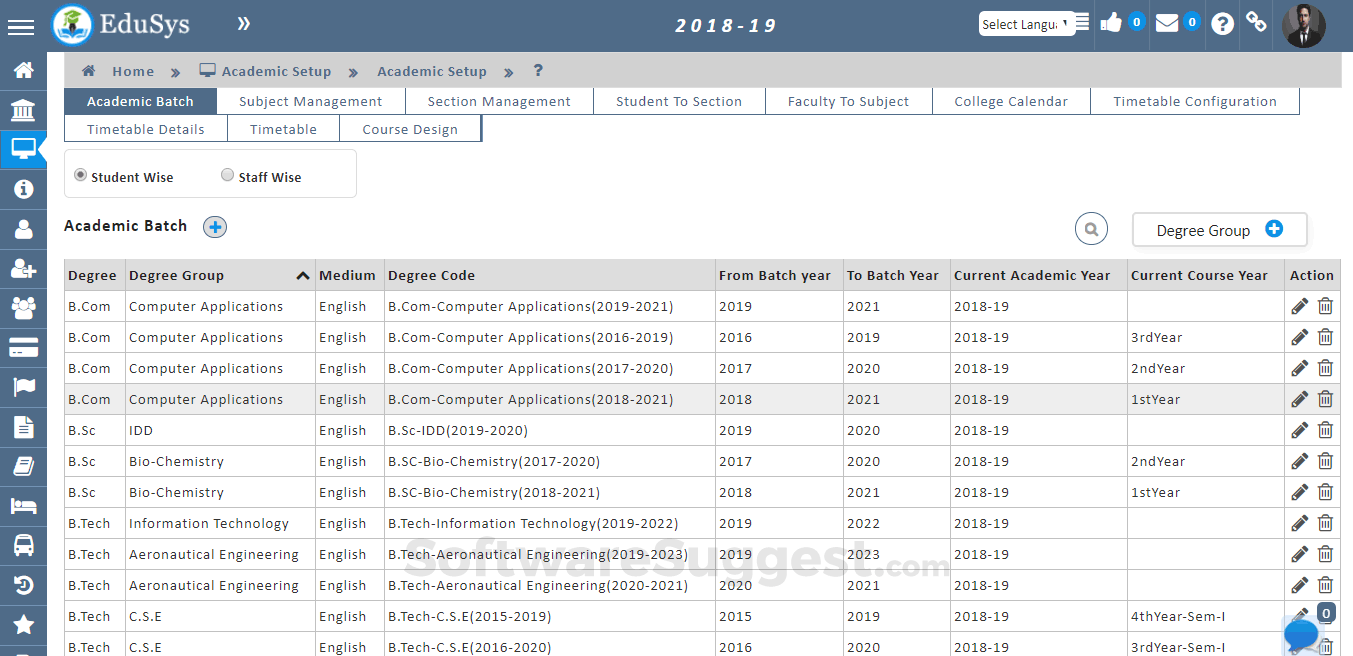Select the Staff Wise radio button

pyautogui.click(x=228, y=175)
